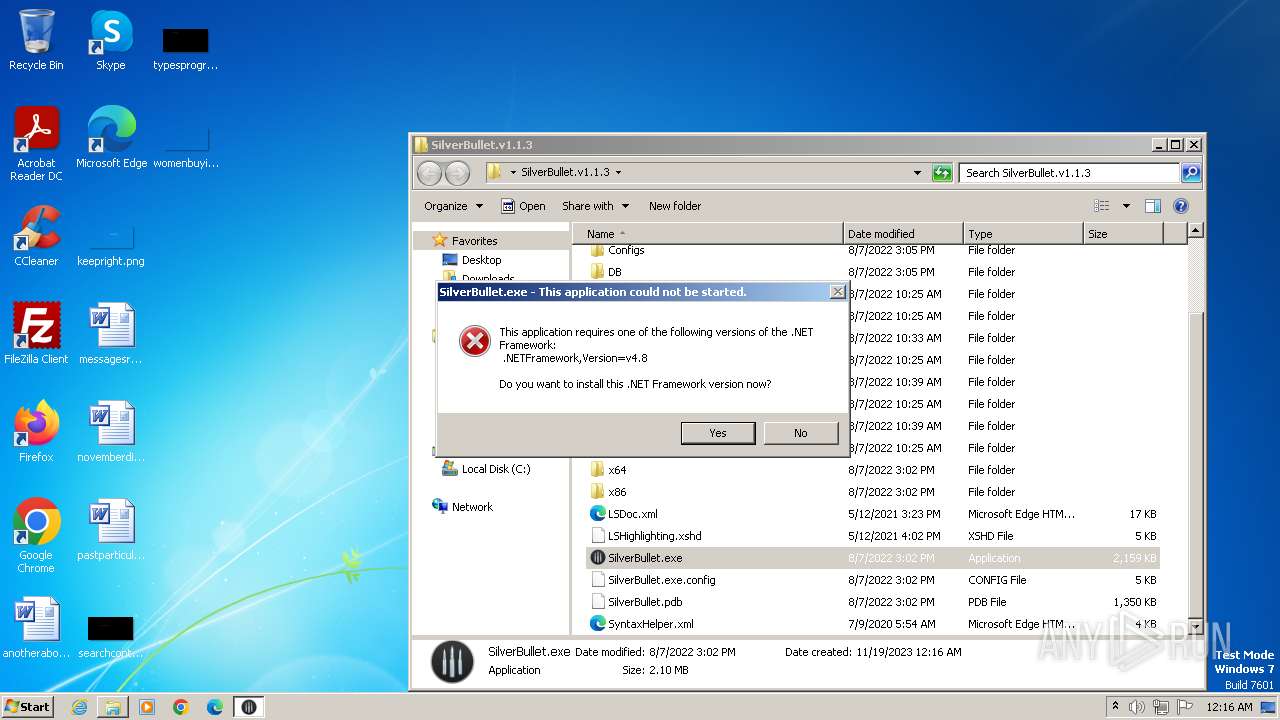Click Open in Explorer toolbar
Image resolution: width=1280 pixels, height=720 pixels.
[x=523, y=206]
